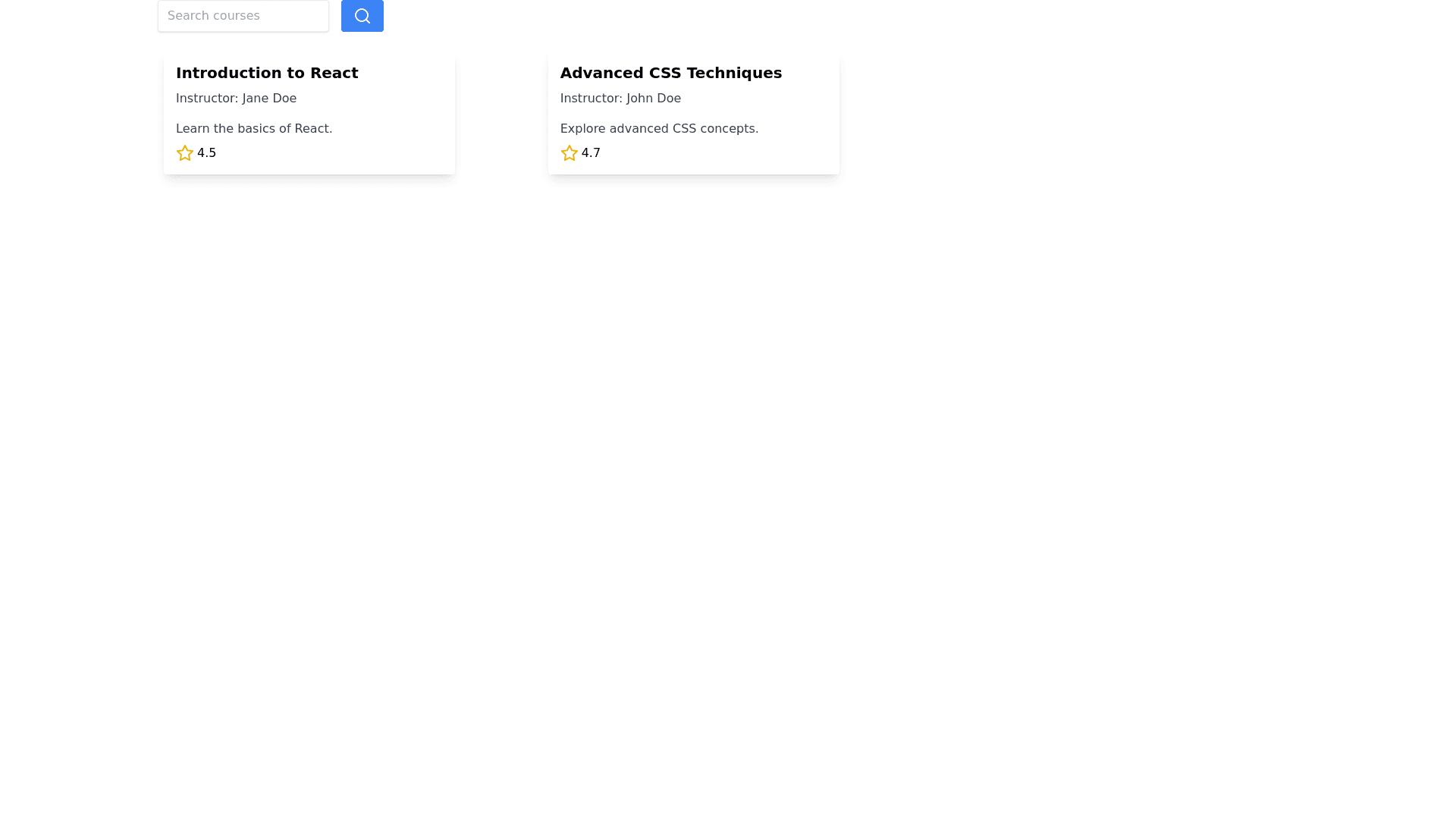Screen dimensions: 1456x819
Task: Click the Search courses input field
Action: 243,16
